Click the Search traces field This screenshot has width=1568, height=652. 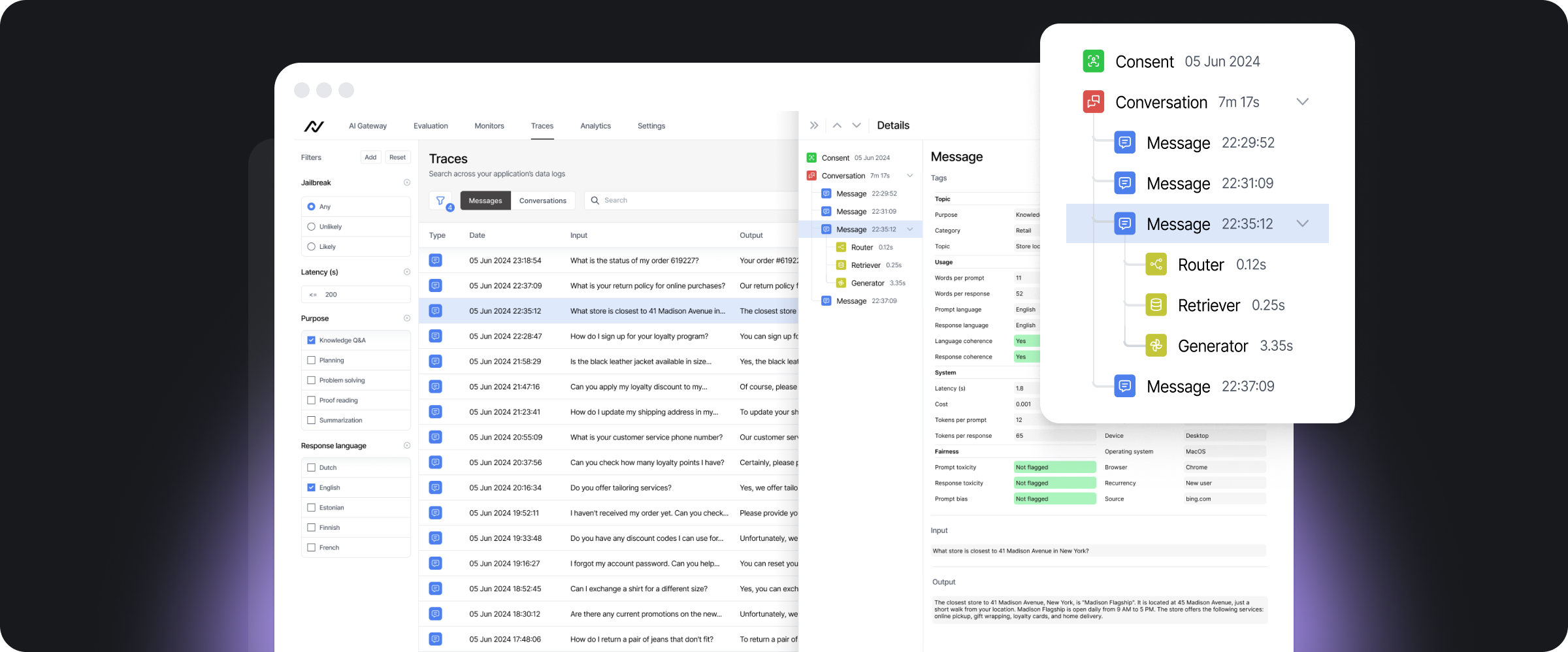point(691,201)
